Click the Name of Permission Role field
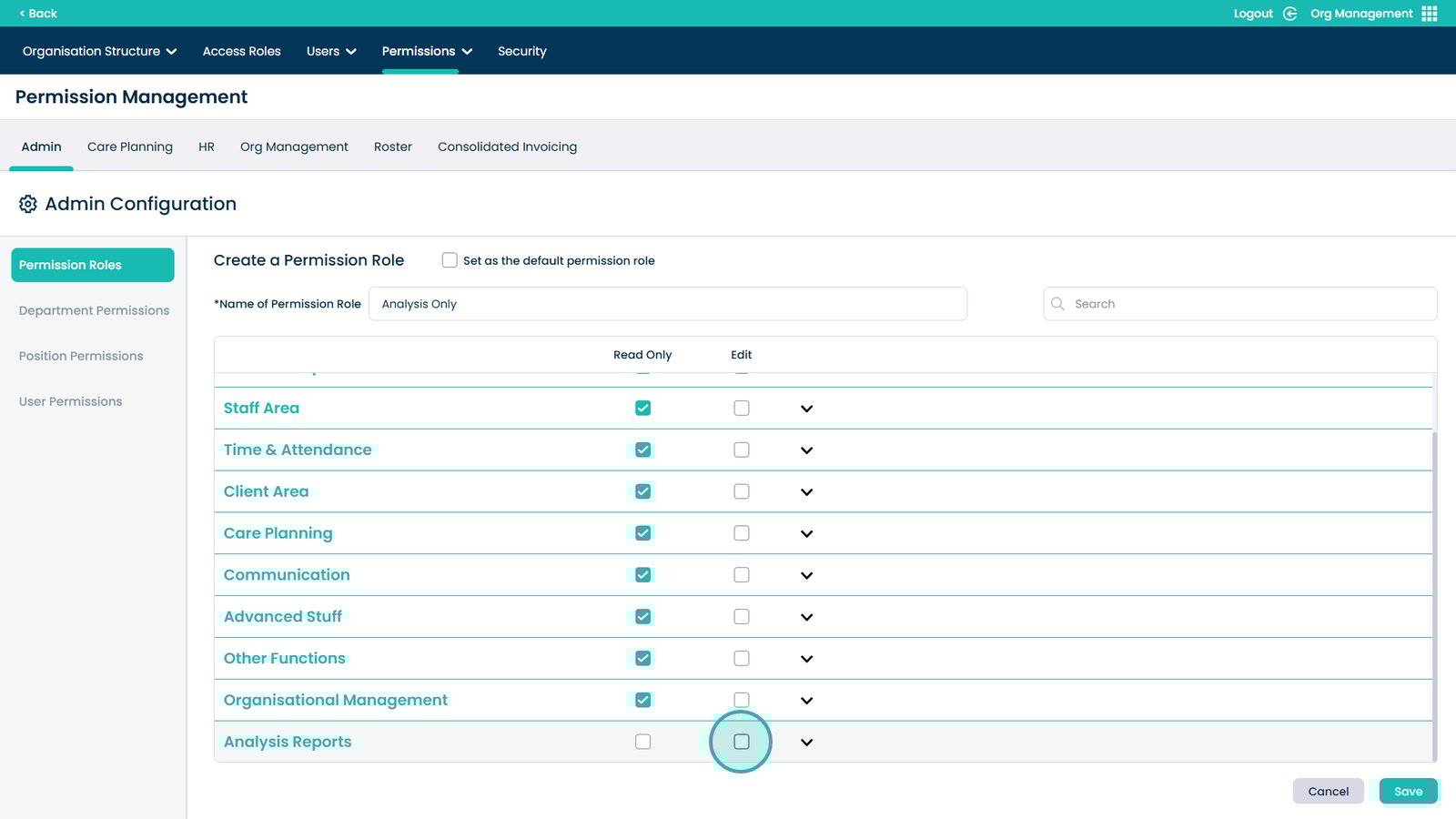1456x819 pixels. [x=667, y=304]
